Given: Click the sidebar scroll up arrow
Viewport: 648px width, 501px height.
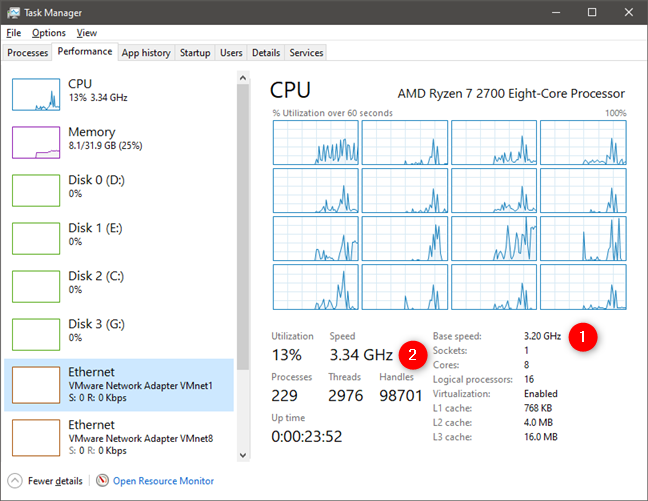Looking at the screenshot, I should 243,78.
